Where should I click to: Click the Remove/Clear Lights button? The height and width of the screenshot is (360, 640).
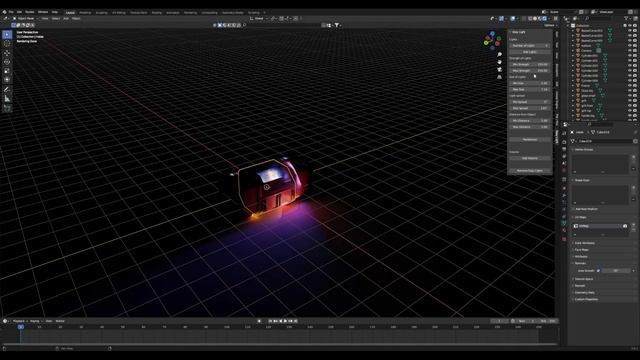(x=529, y=171)
